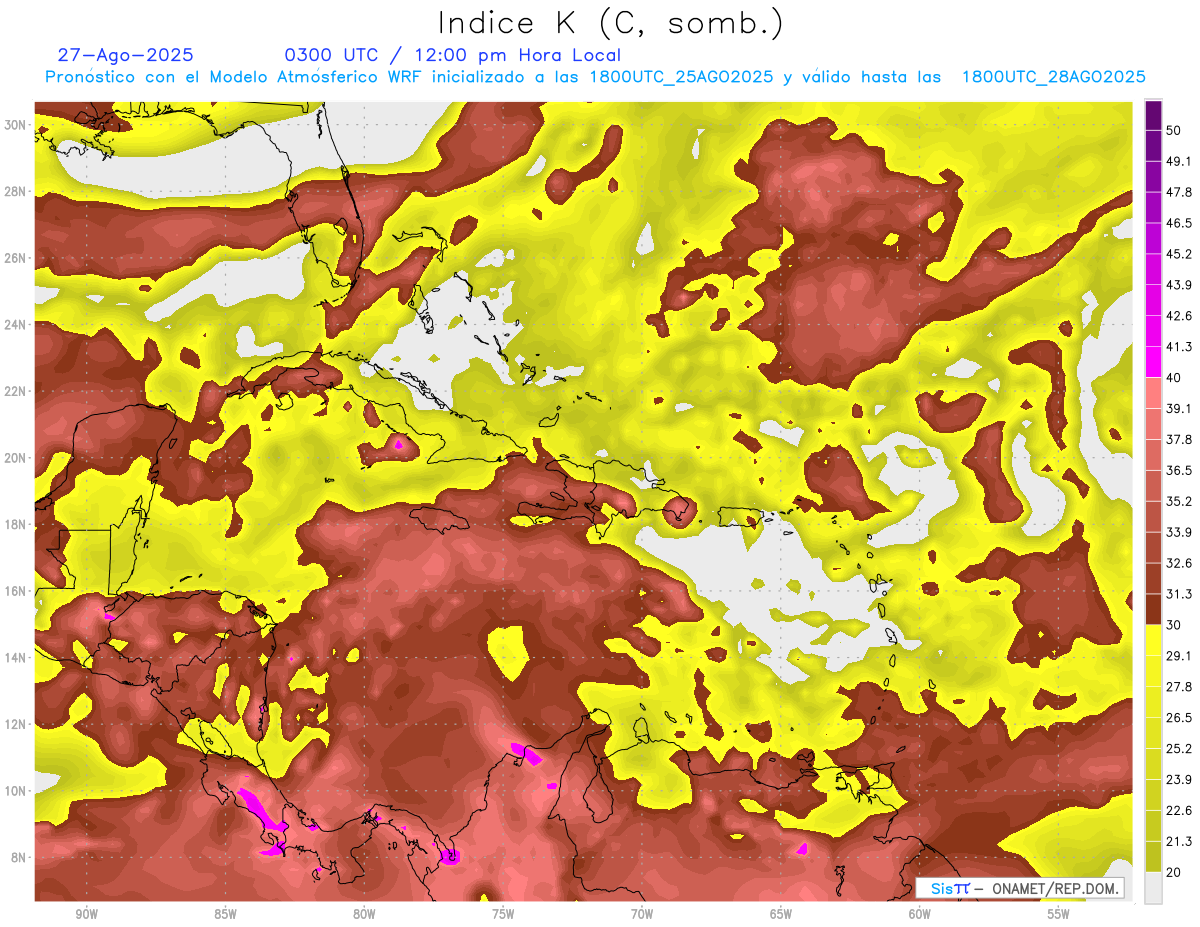Screen dimensions: 1200x927
Task: Click the dark purple swatch above 50
Action: pos(1153,115)
